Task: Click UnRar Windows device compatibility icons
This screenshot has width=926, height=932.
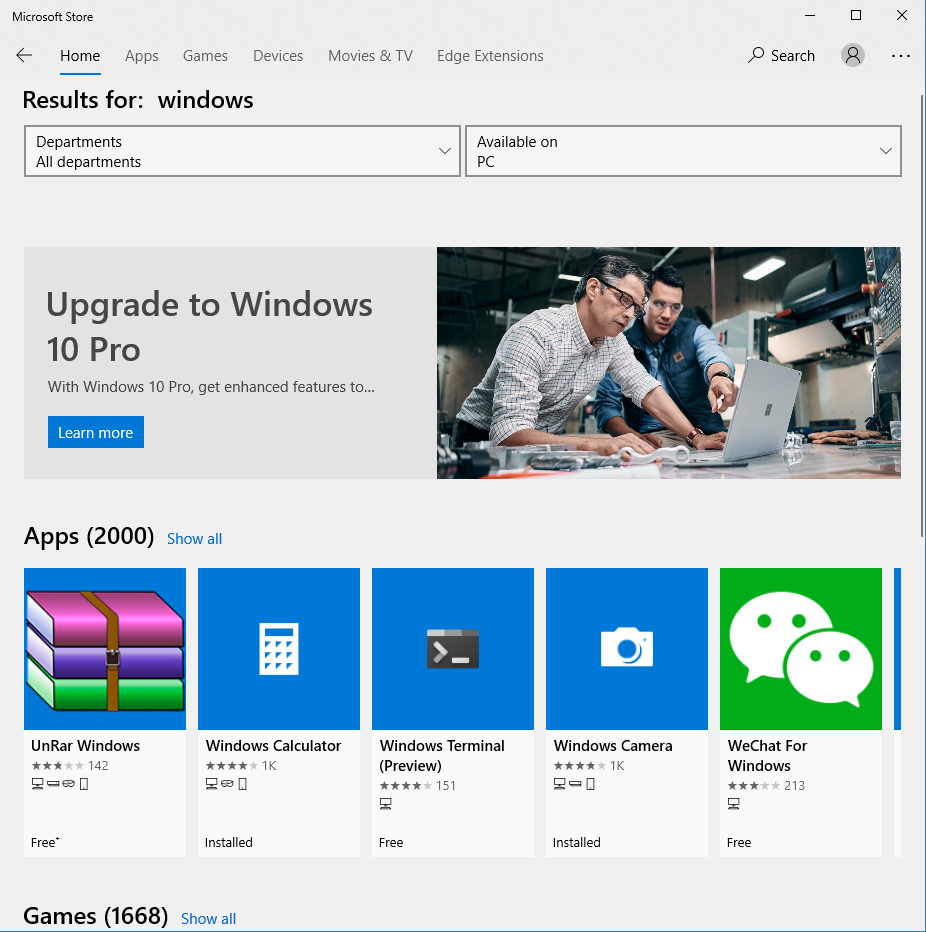Action: pyautogui.click(x=59, y=784)
